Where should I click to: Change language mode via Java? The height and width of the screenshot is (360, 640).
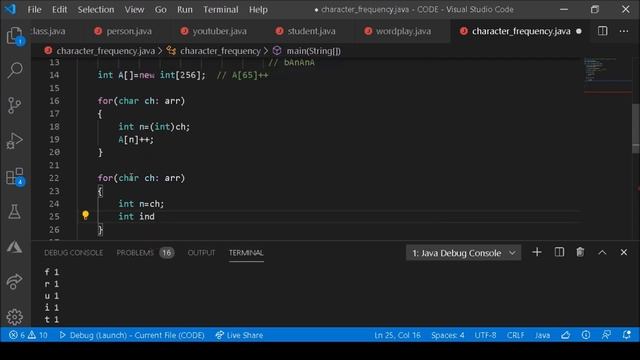542,335
